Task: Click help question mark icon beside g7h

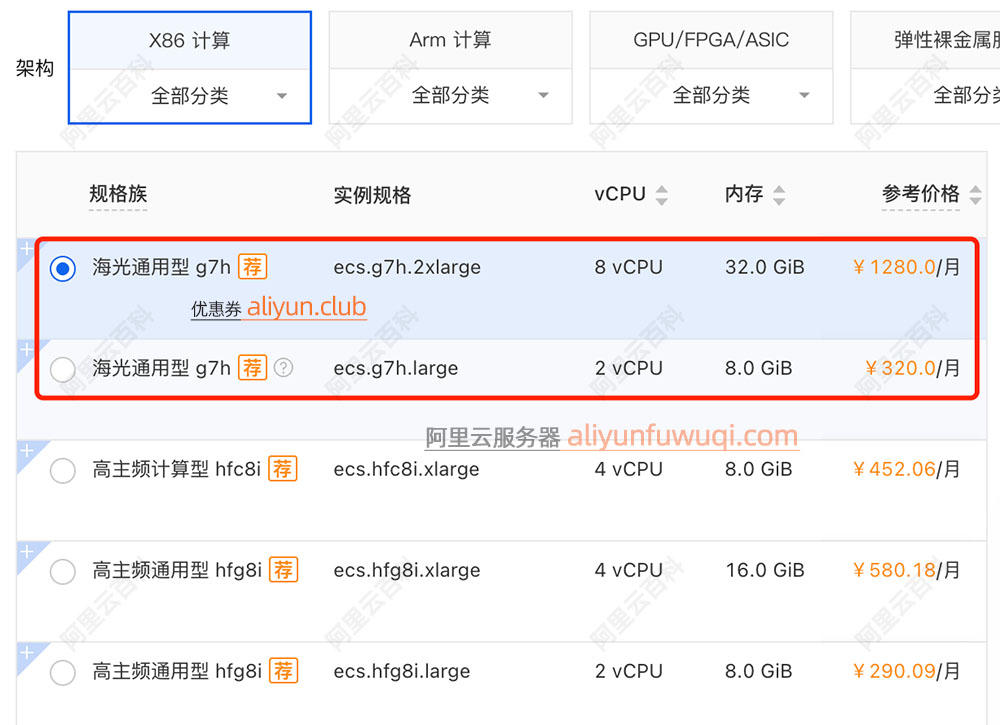Action: coord(284,368)
